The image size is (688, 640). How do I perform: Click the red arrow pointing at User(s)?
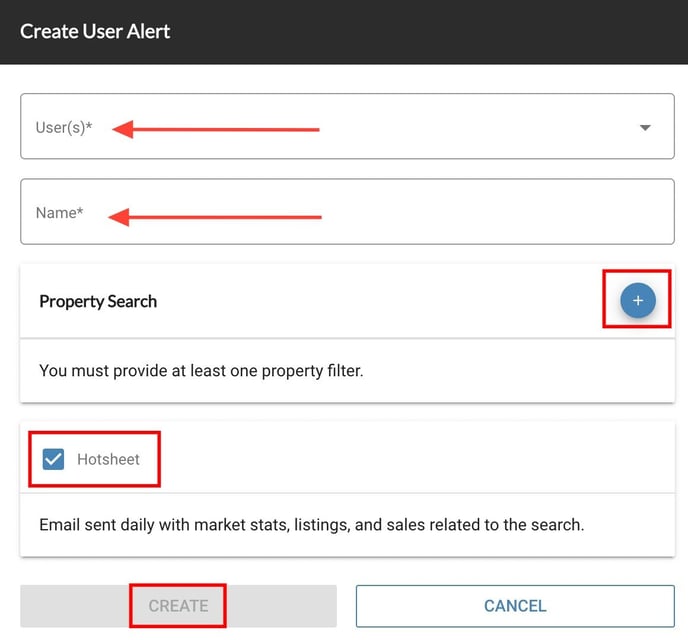[x=215, y=129]
